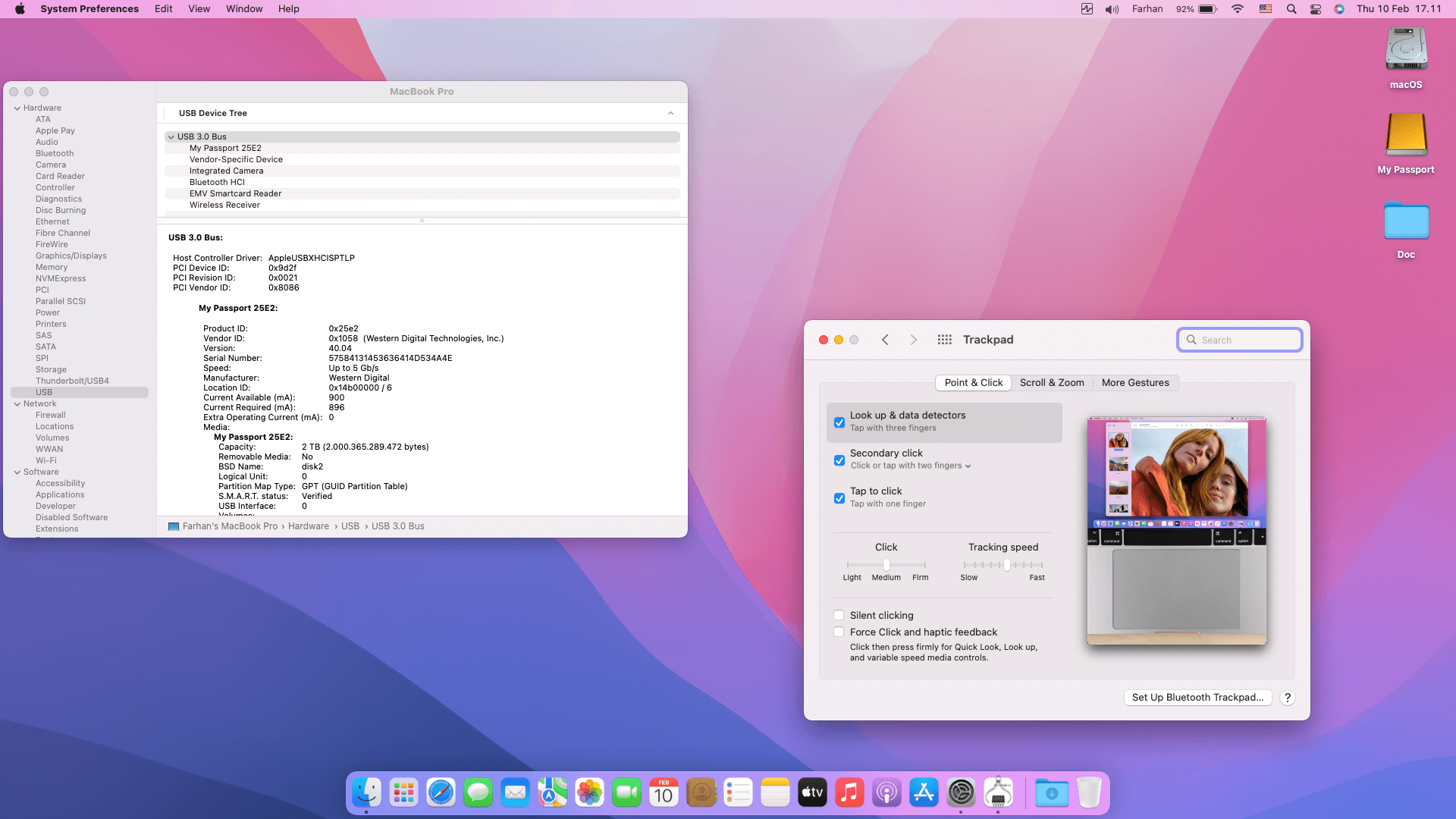
Task: Open Help menu in menu bar
Action: (288, 9)
